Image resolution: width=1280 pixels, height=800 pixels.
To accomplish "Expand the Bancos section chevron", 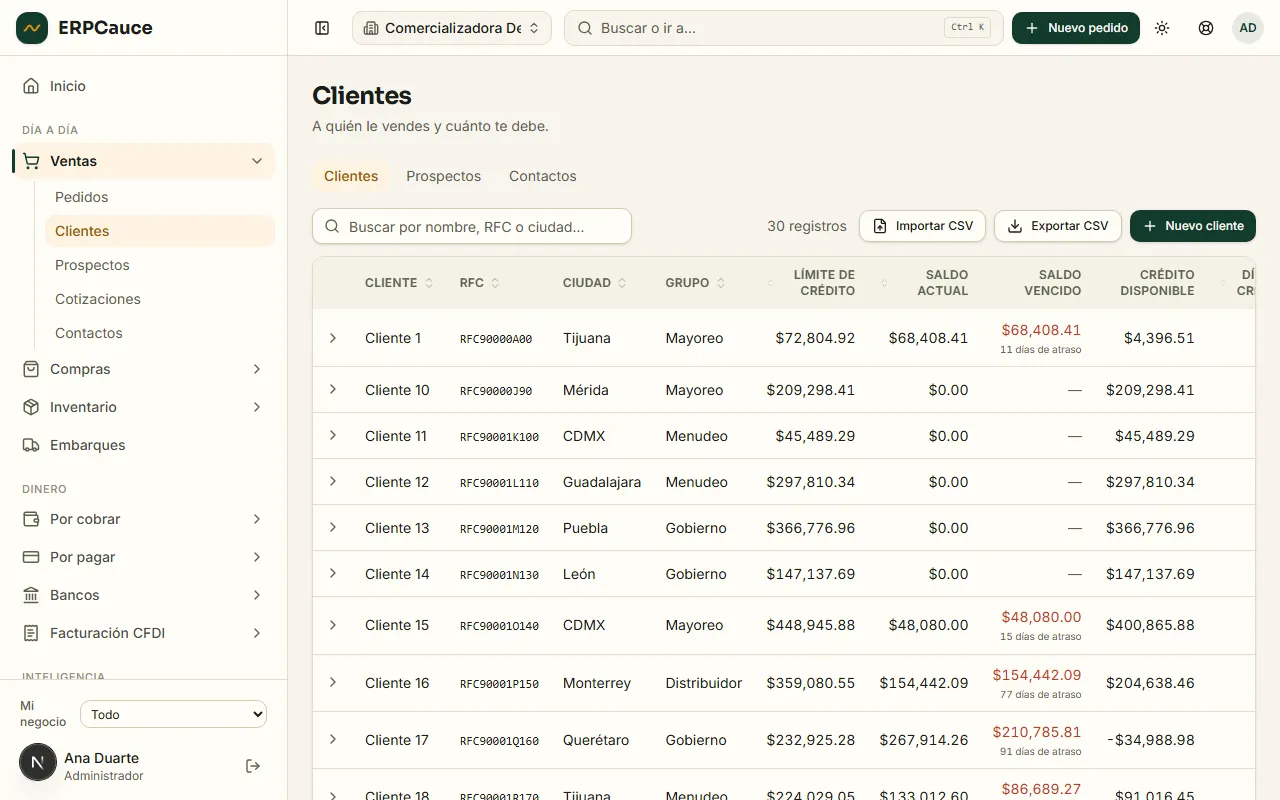I will 257,595.
